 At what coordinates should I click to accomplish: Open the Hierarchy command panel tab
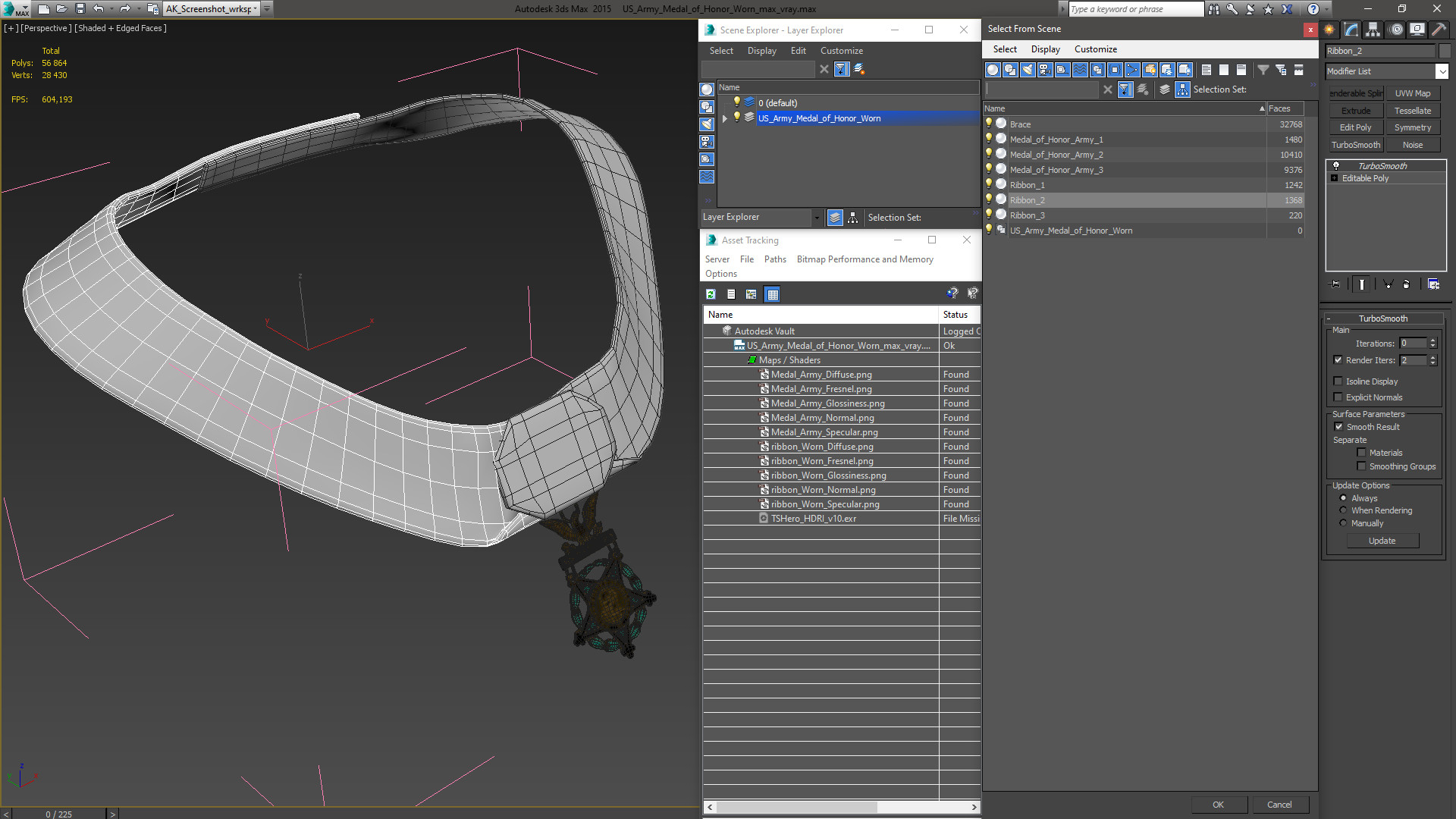click(1373, 30)
